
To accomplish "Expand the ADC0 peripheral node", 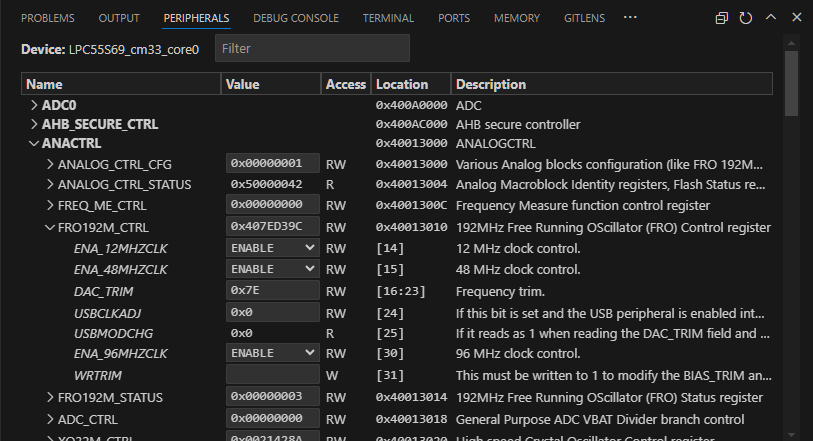I will (34, 105).
